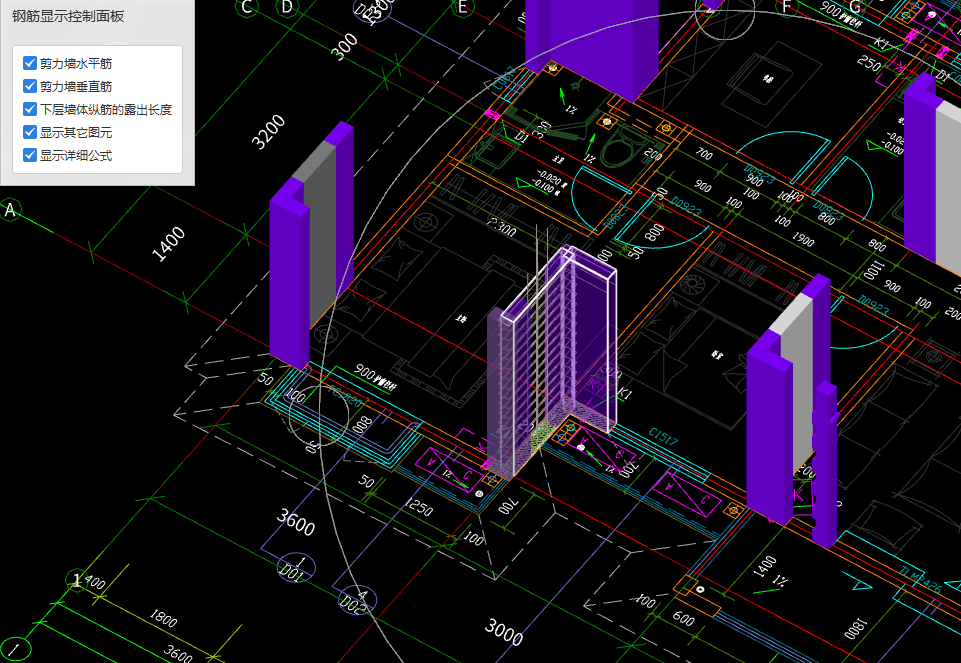The width and height of the screenshot is (961, 663).
Task: Click the D01 circular marker
Action: 296,567
